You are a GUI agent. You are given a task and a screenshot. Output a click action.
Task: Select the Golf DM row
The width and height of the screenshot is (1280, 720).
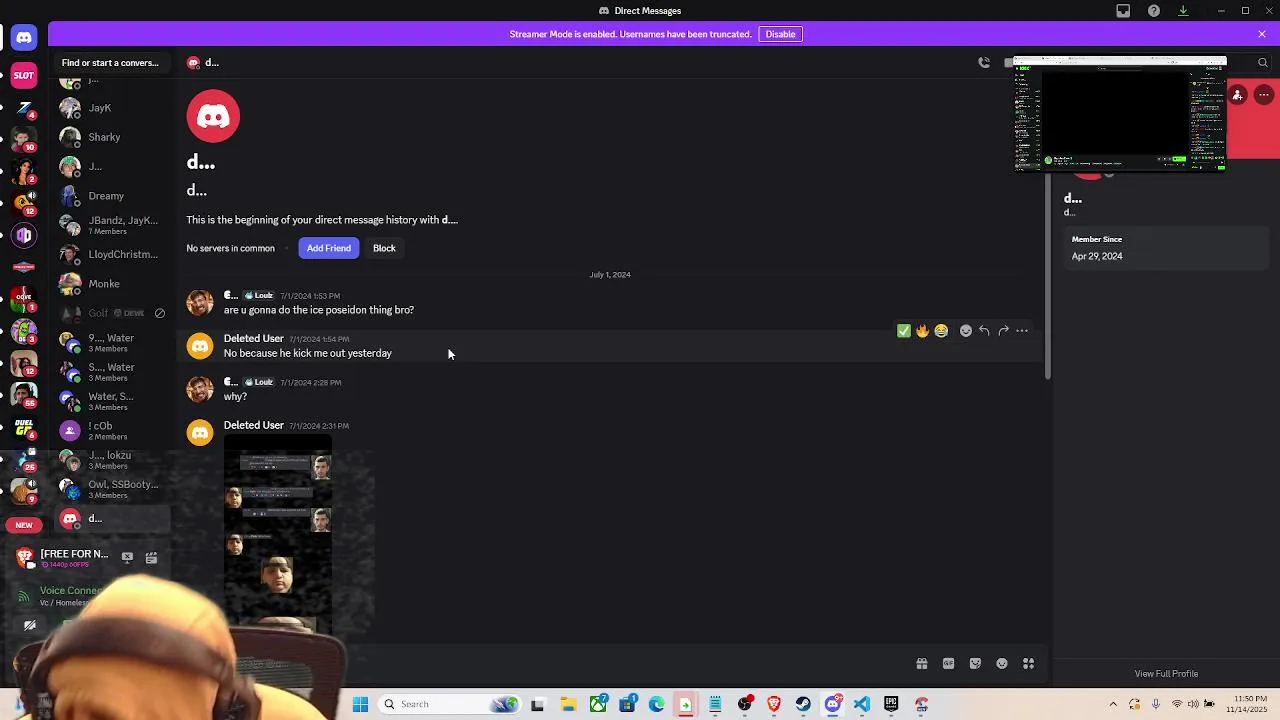point(112,313)
